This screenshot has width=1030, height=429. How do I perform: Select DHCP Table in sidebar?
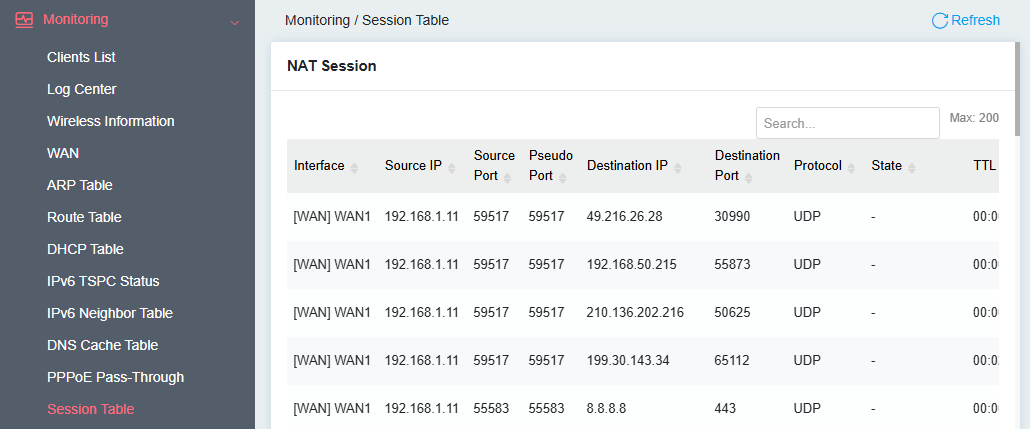tap(85, 249)
